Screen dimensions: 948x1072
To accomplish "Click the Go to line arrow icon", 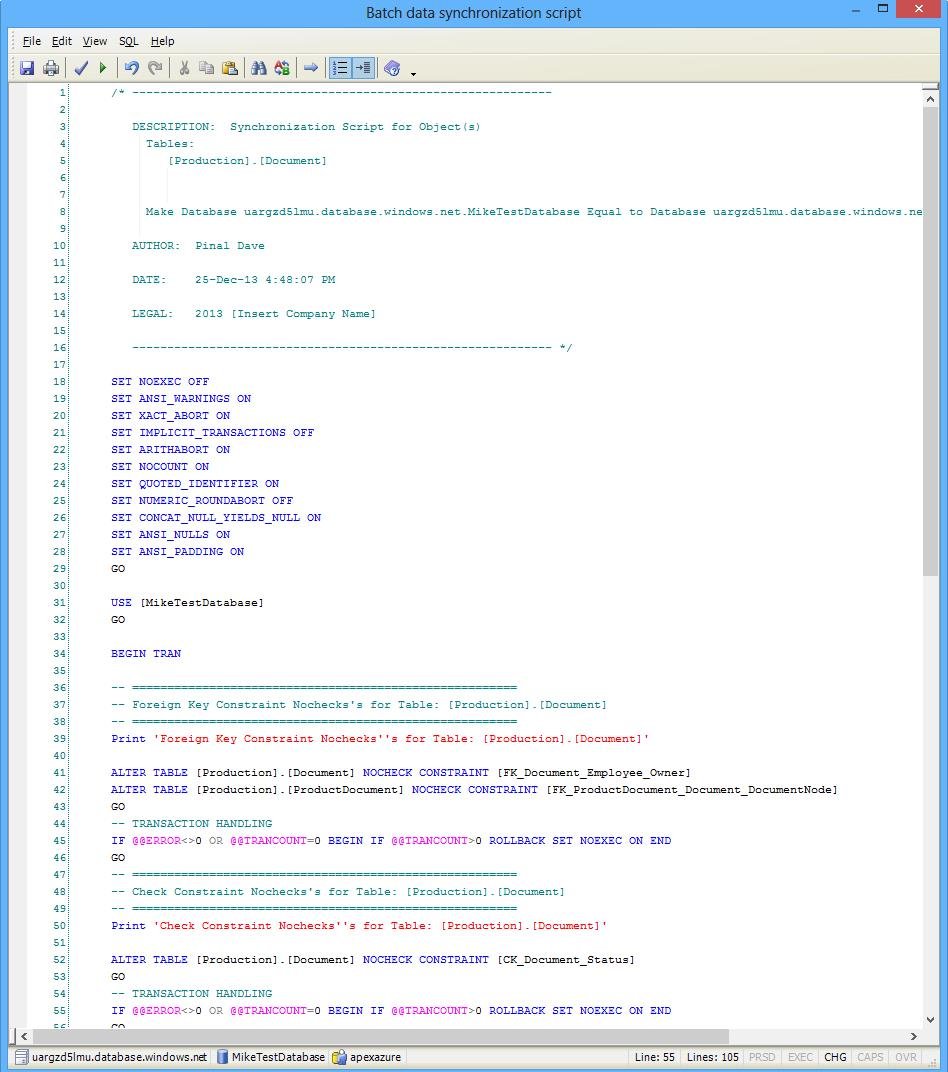I will (311, 68).
